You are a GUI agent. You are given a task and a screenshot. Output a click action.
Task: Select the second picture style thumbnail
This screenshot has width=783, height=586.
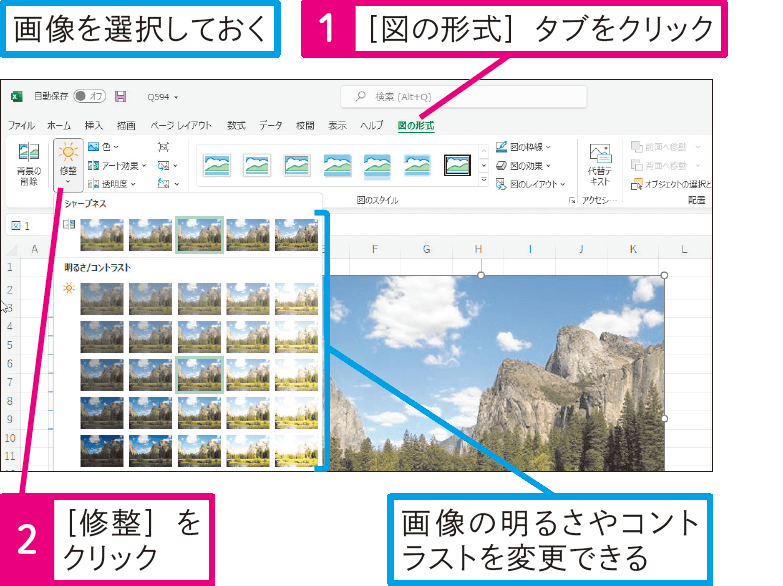[257, 165]
